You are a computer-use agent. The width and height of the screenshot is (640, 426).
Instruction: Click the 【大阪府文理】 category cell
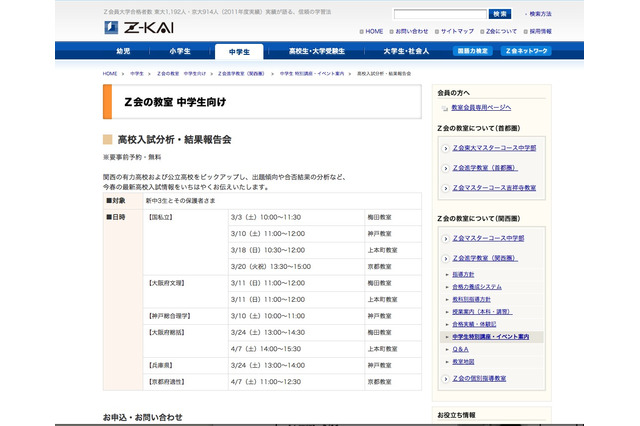tap(185, 291)
